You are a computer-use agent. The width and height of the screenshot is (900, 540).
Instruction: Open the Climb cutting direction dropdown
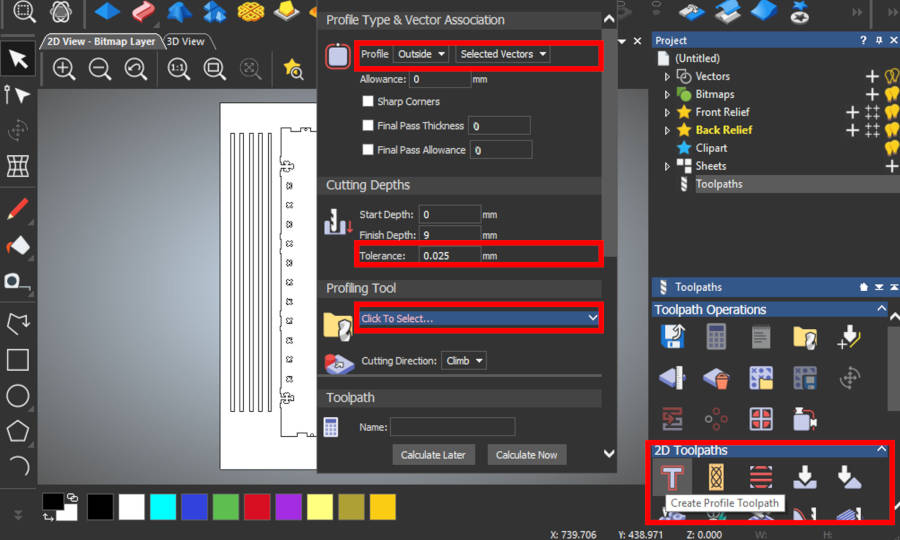[x=464, y=361]
